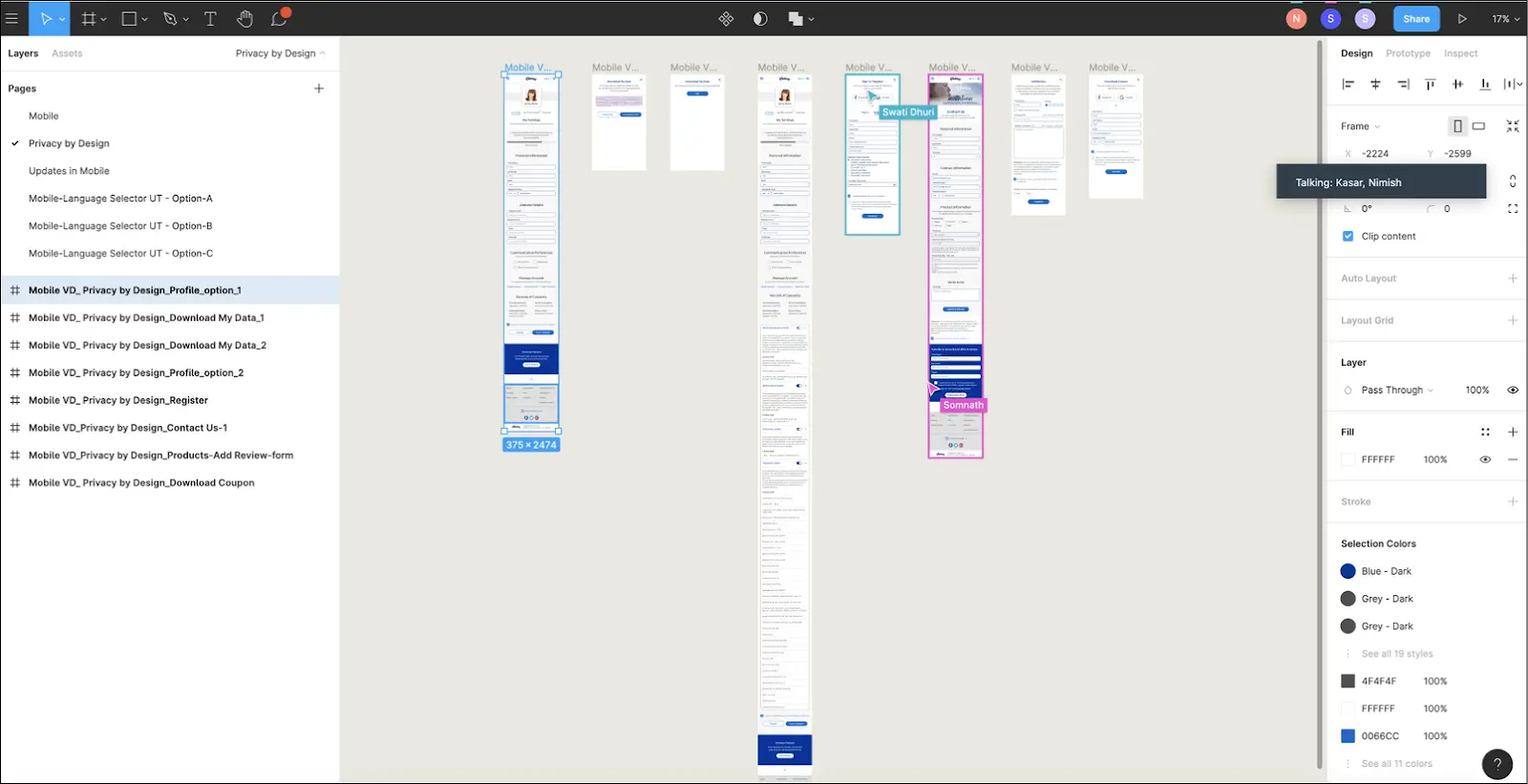Select the Rectangle shape tool
This screenshot has height=784, width=1528.
pos(129,18)
